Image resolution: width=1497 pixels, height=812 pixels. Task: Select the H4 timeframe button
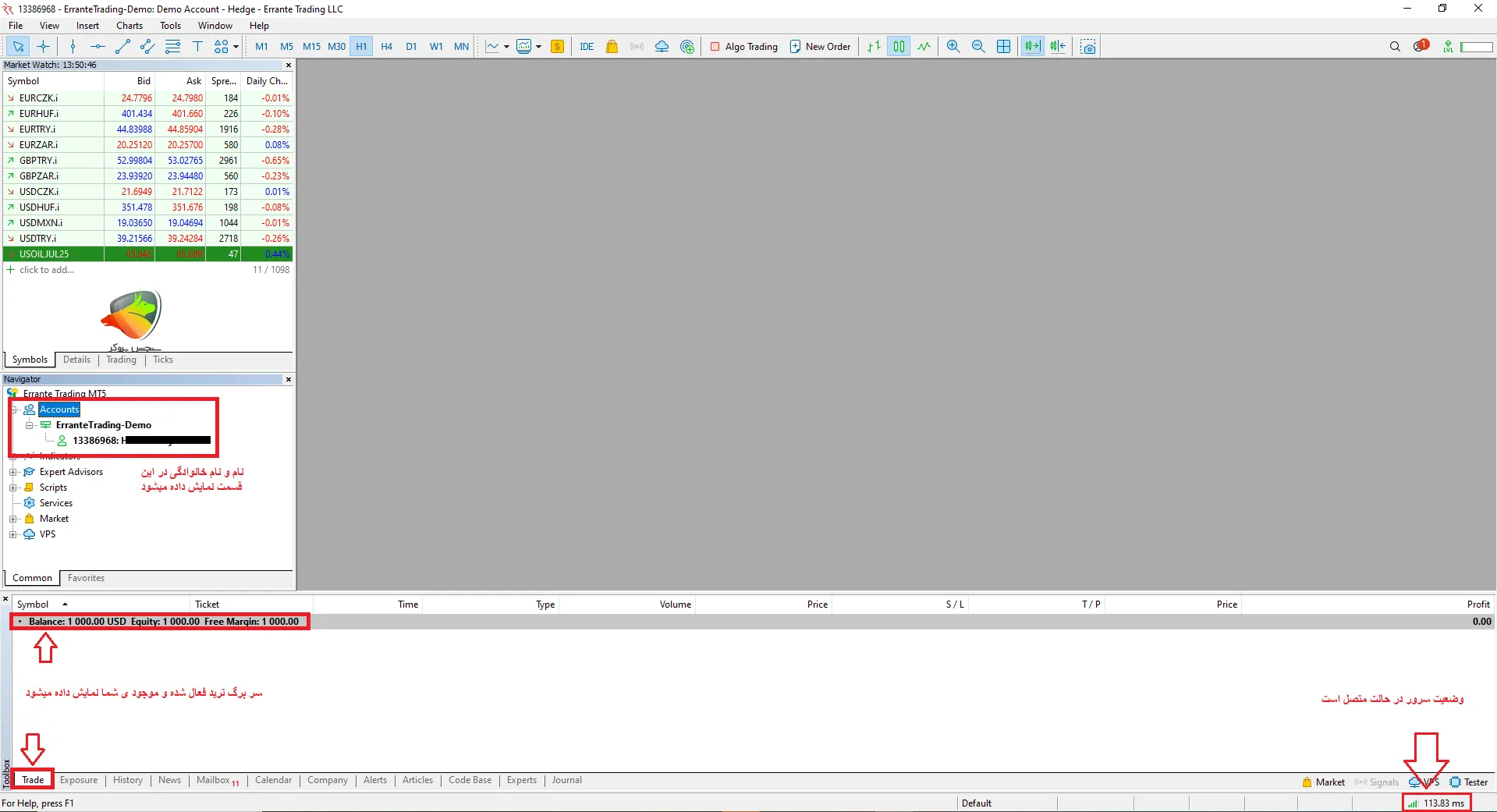(386, 47)
